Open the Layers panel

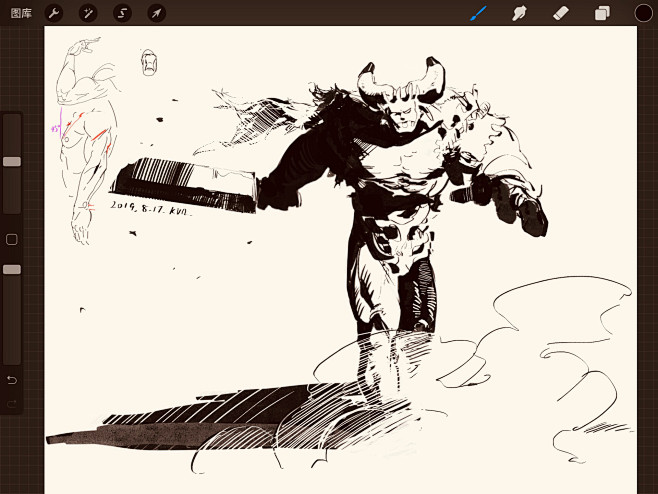click(x=602, y=13)
